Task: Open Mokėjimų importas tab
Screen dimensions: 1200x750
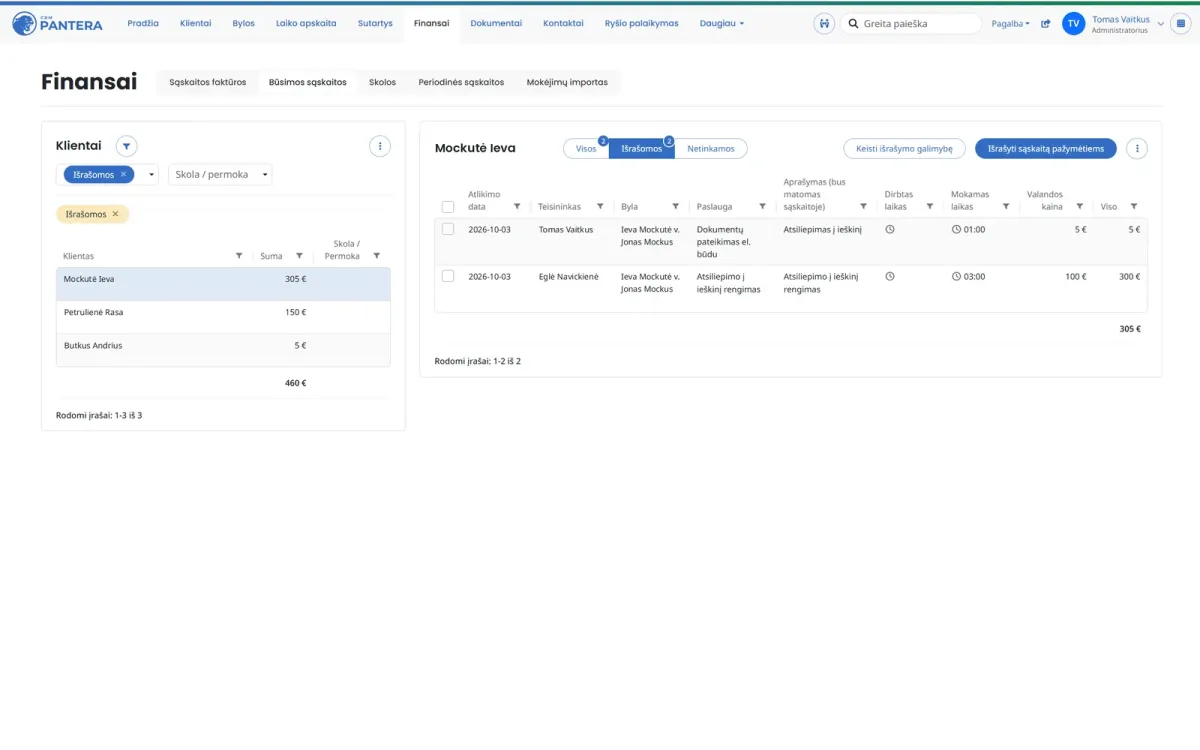Action: click(x=567, y=83)
